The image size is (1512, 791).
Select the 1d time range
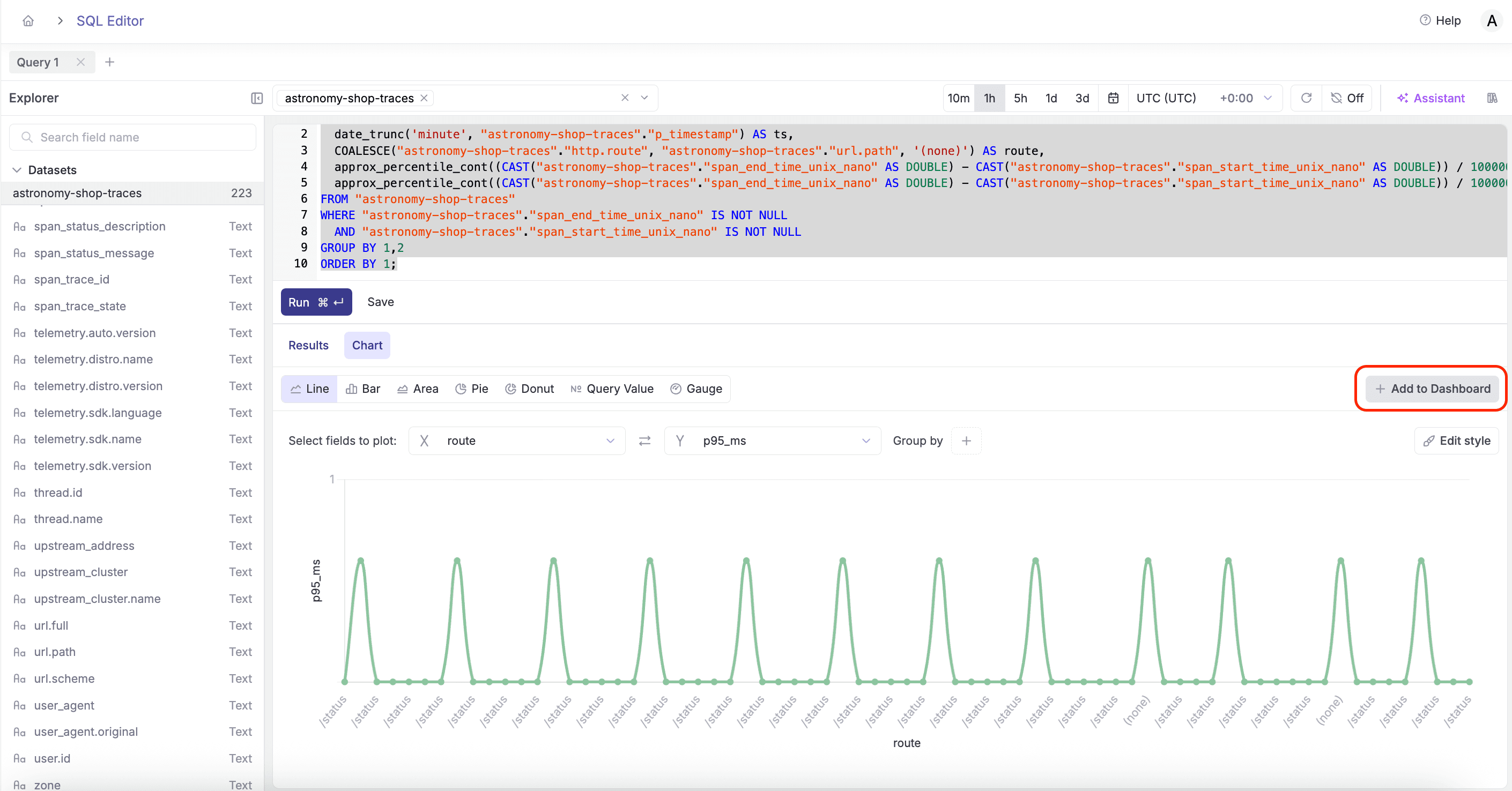pyautogui.click(x=1051, y=98)
